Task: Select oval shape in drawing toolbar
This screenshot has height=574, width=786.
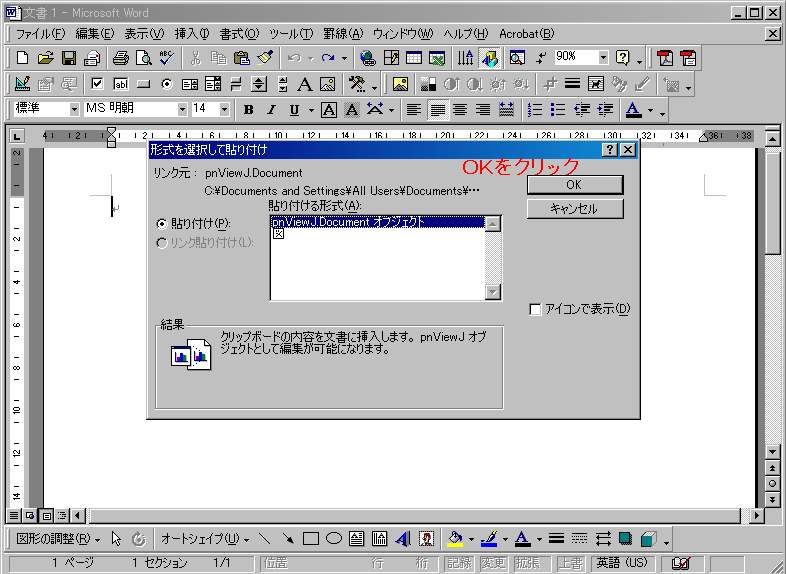Action: tap(334, 539)
